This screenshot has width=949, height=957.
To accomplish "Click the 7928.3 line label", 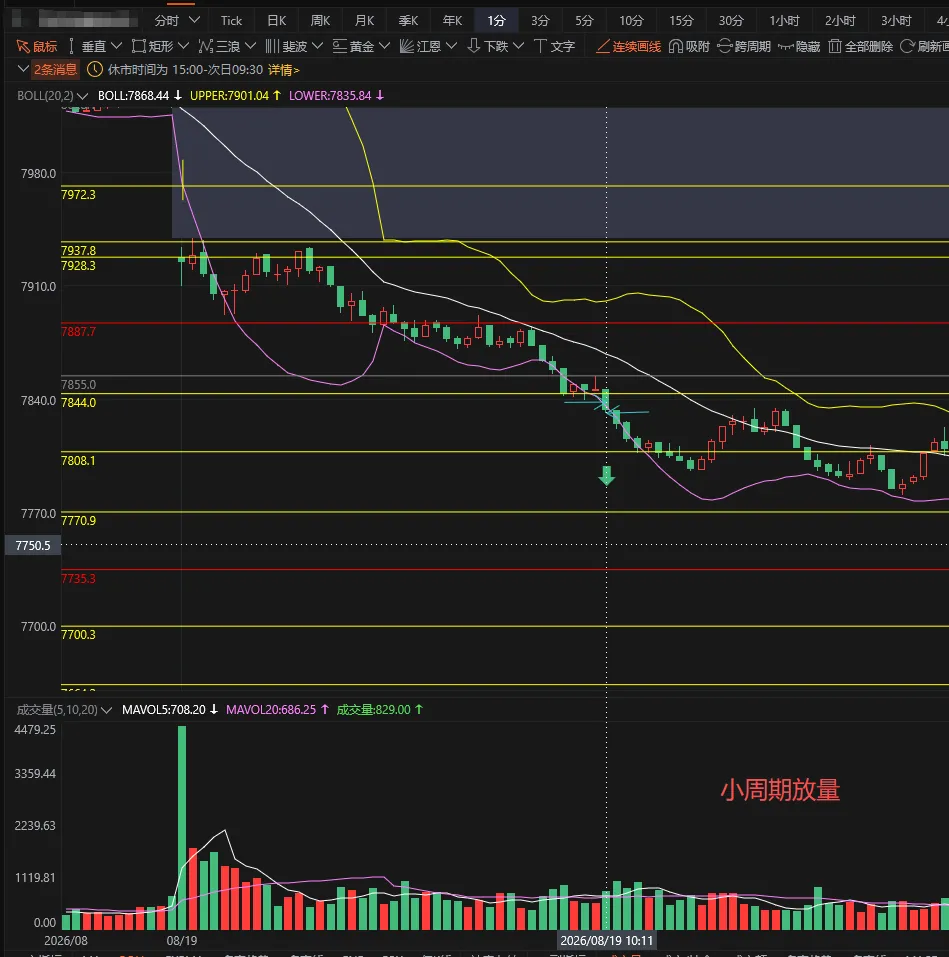I will pyautogui.click(x=78, y=265).
